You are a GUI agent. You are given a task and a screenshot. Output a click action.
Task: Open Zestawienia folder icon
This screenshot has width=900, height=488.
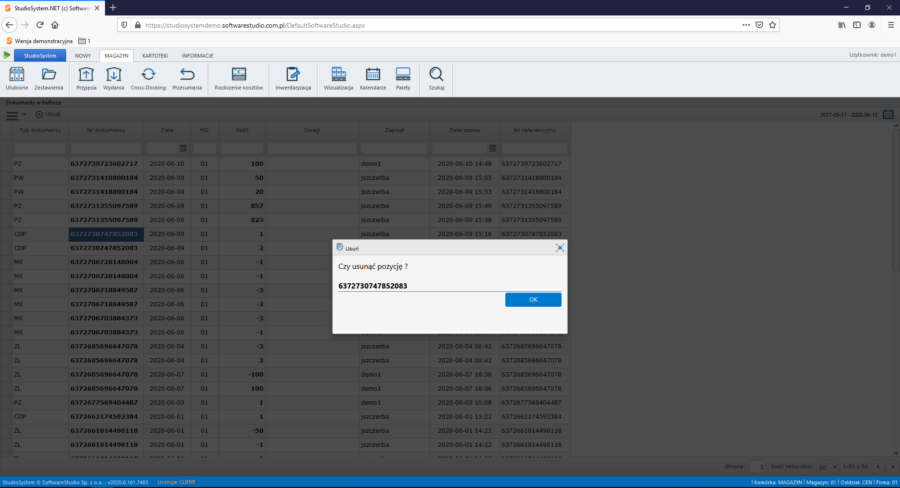(x=49, y=79)
